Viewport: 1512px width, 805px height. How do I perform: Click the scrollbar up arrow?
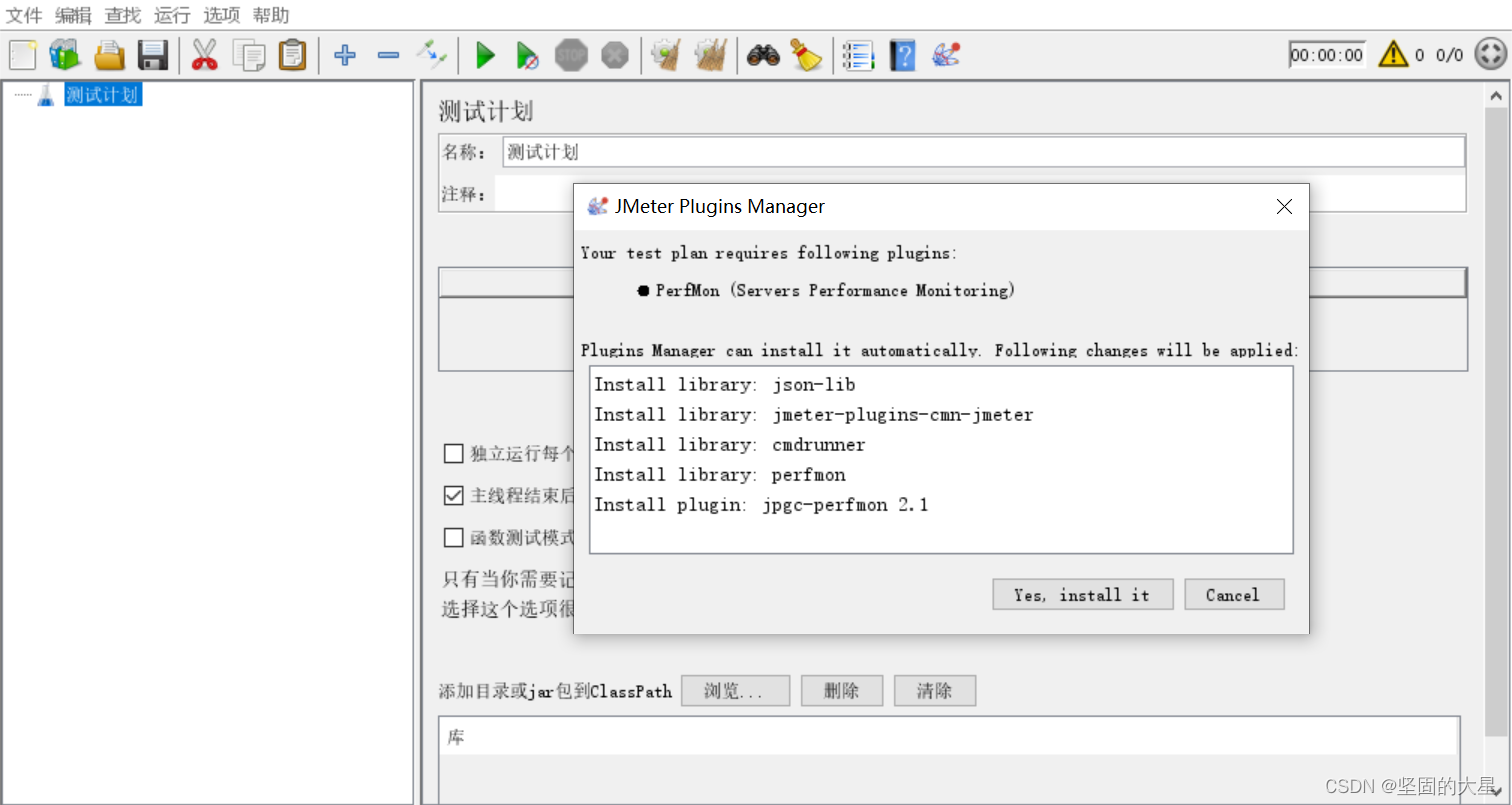tap(1497, 96)
